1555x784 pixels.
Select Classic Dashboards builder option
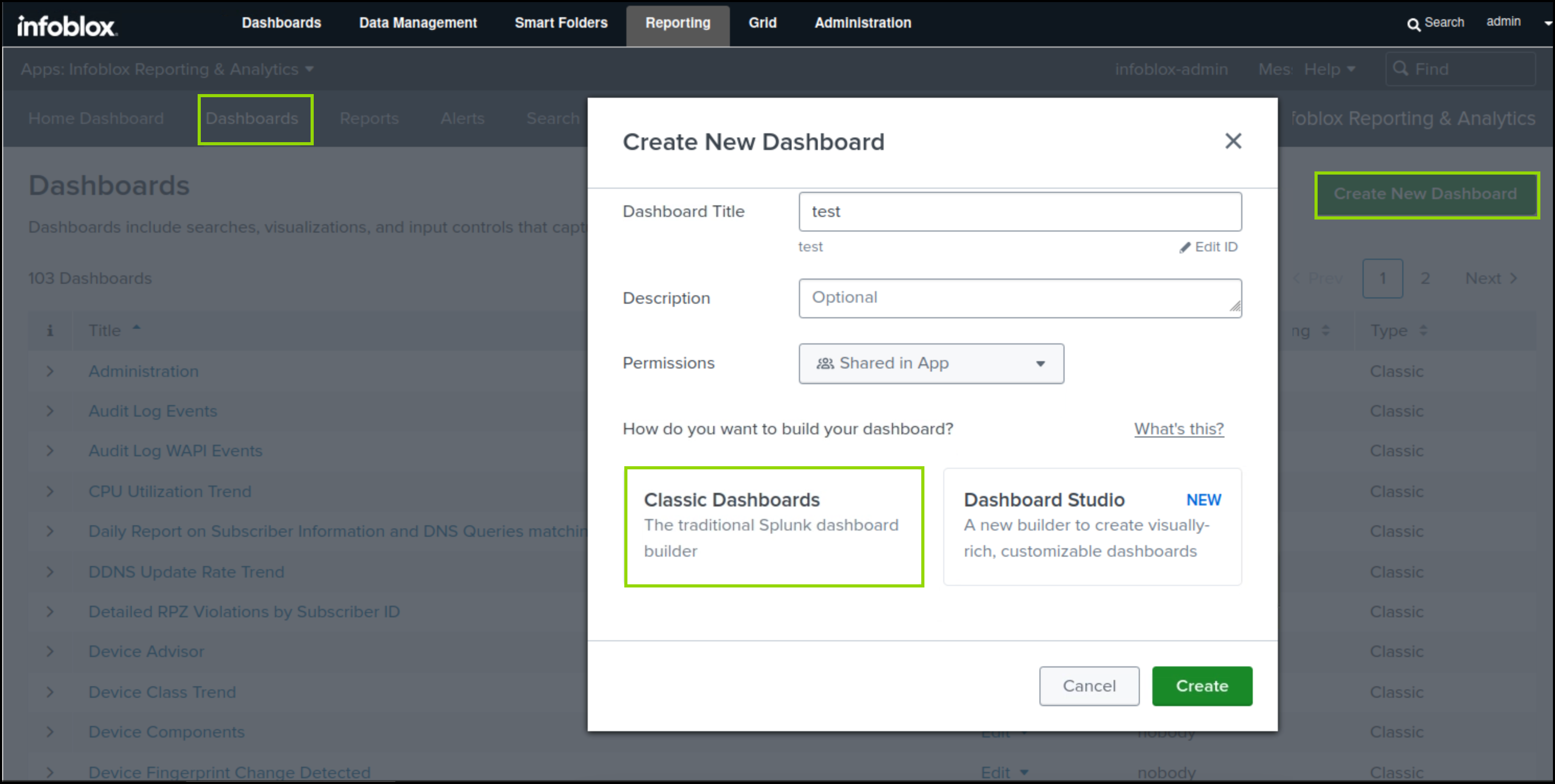774,526
